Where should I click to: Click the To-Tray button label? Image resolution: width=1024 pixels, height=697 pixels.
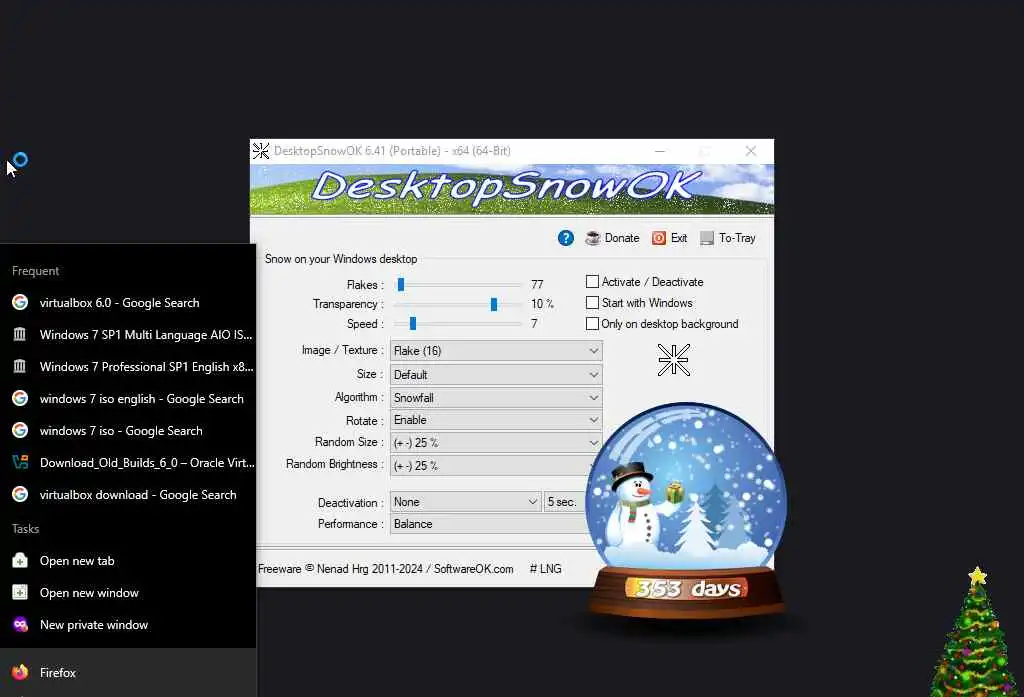(737, 238)
